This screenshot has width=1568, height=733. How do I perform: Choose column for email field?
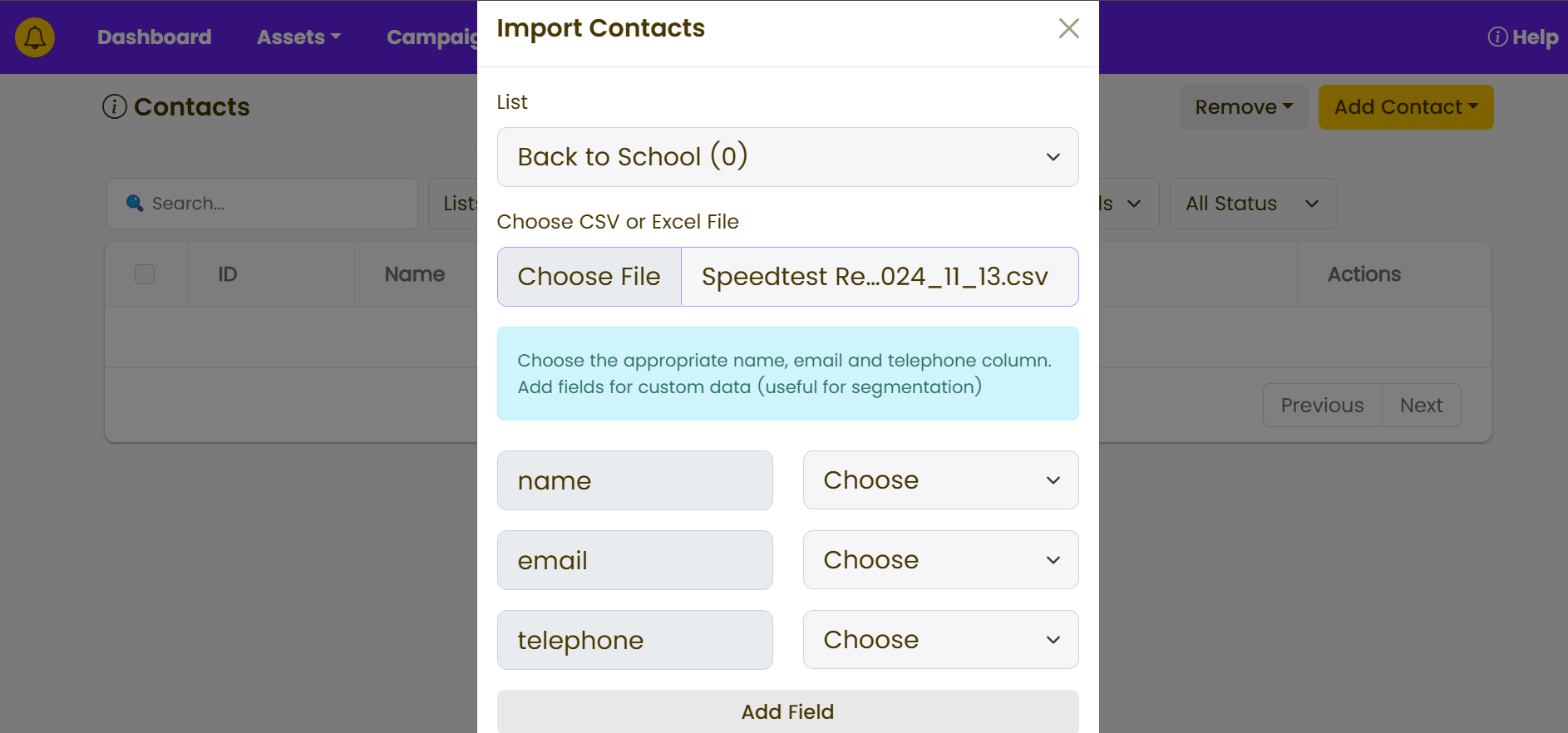tap(941, 560)
